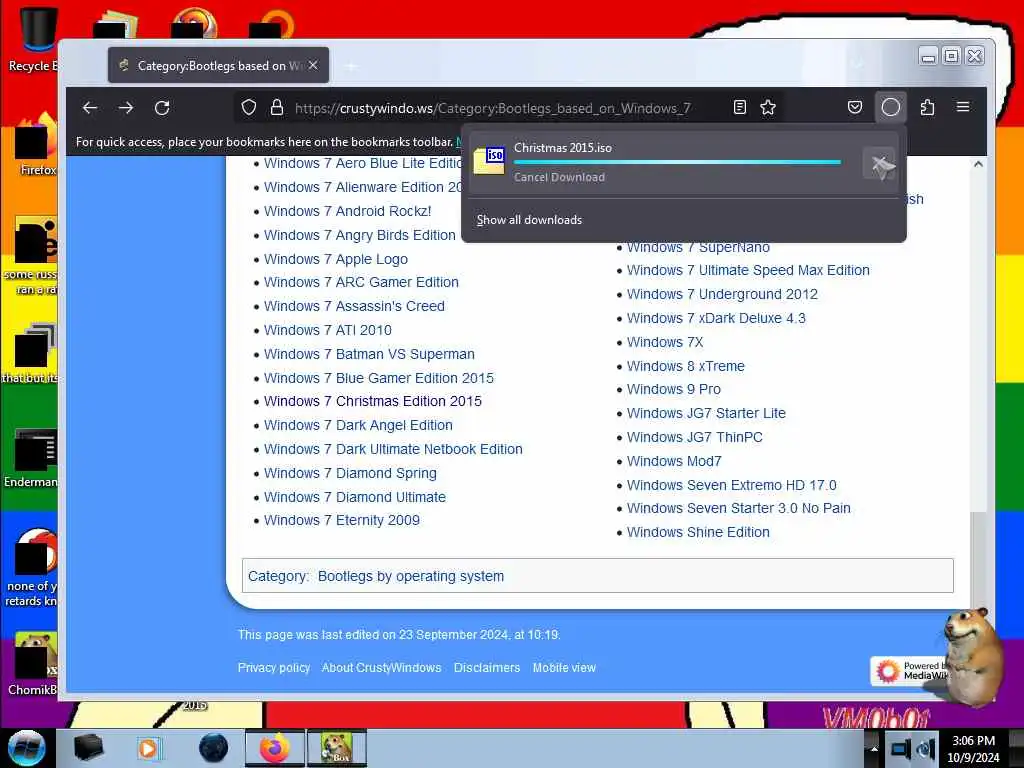Open About CrustyWindows footer link
The height and width of the screenshot is (768, 1024).
(x=381, y=668)
